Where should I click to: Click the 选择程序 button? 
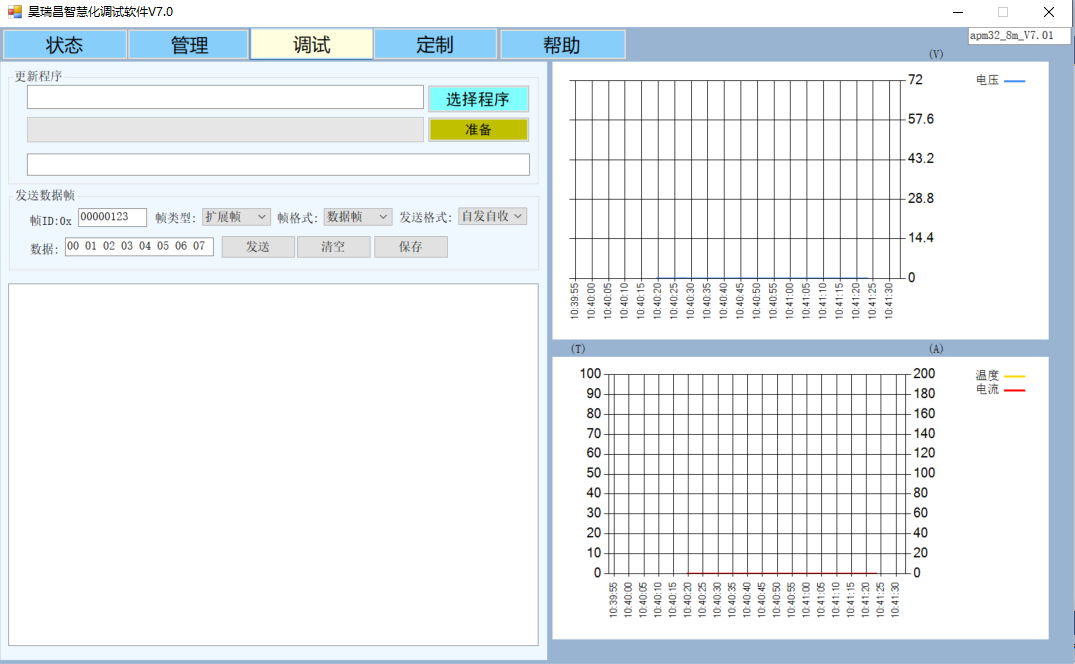click(x=478, y=99)
